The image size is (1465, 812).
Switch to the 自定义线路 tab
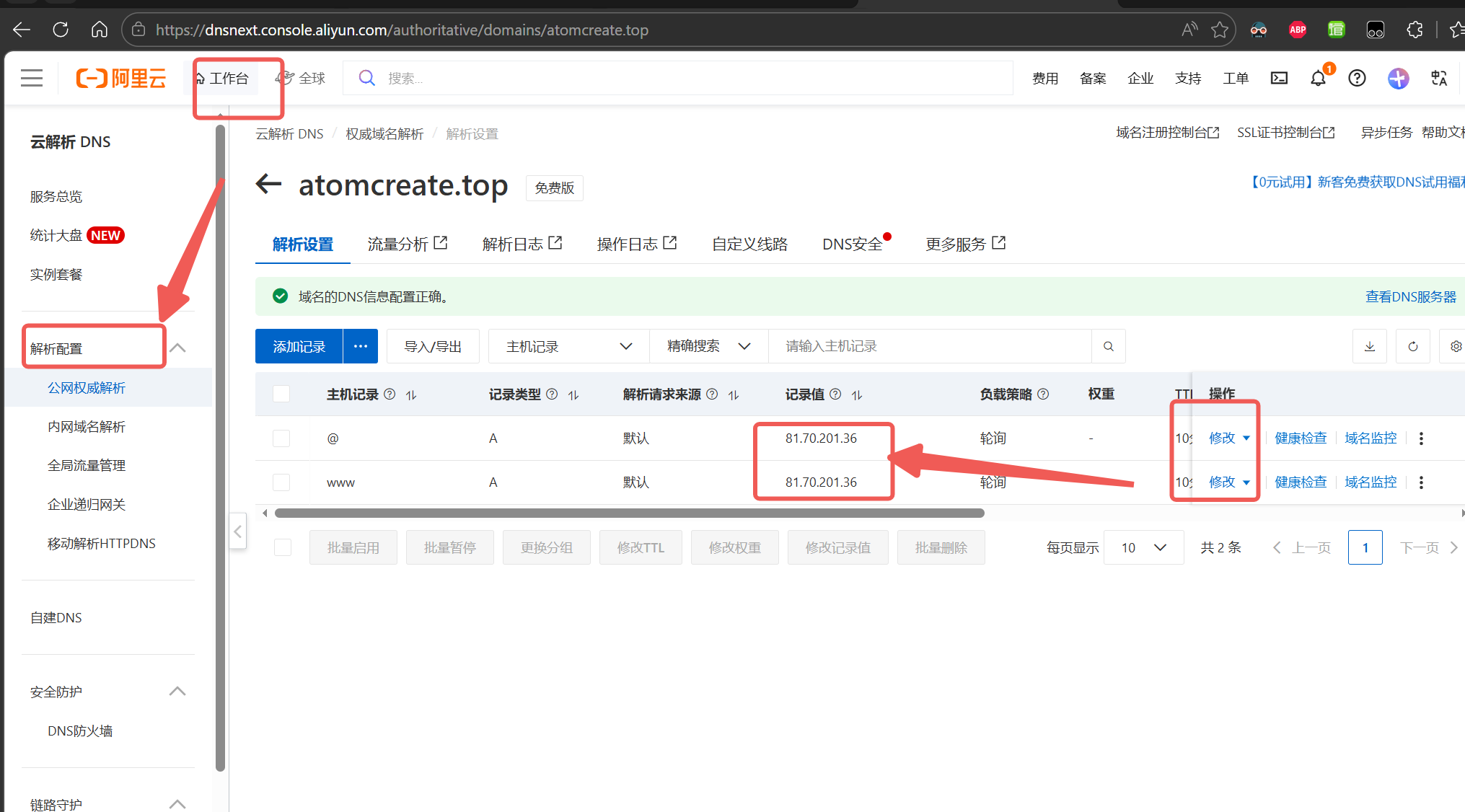(x=749, y=244)
